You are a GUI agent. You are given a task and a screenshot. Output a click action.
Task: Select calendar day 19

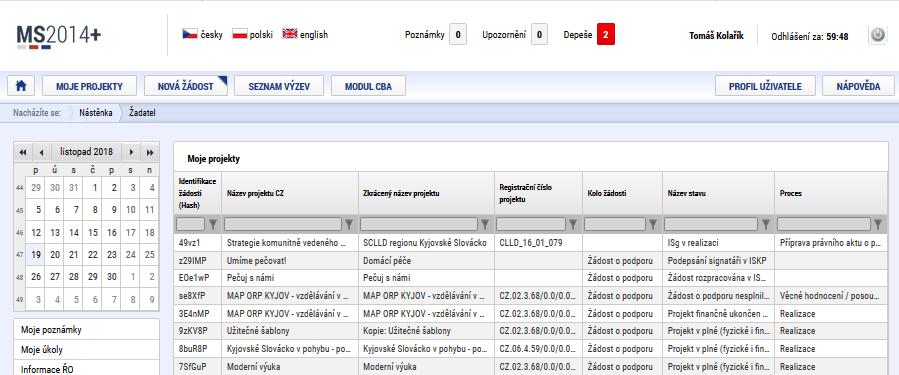click(x=36, y=255)
